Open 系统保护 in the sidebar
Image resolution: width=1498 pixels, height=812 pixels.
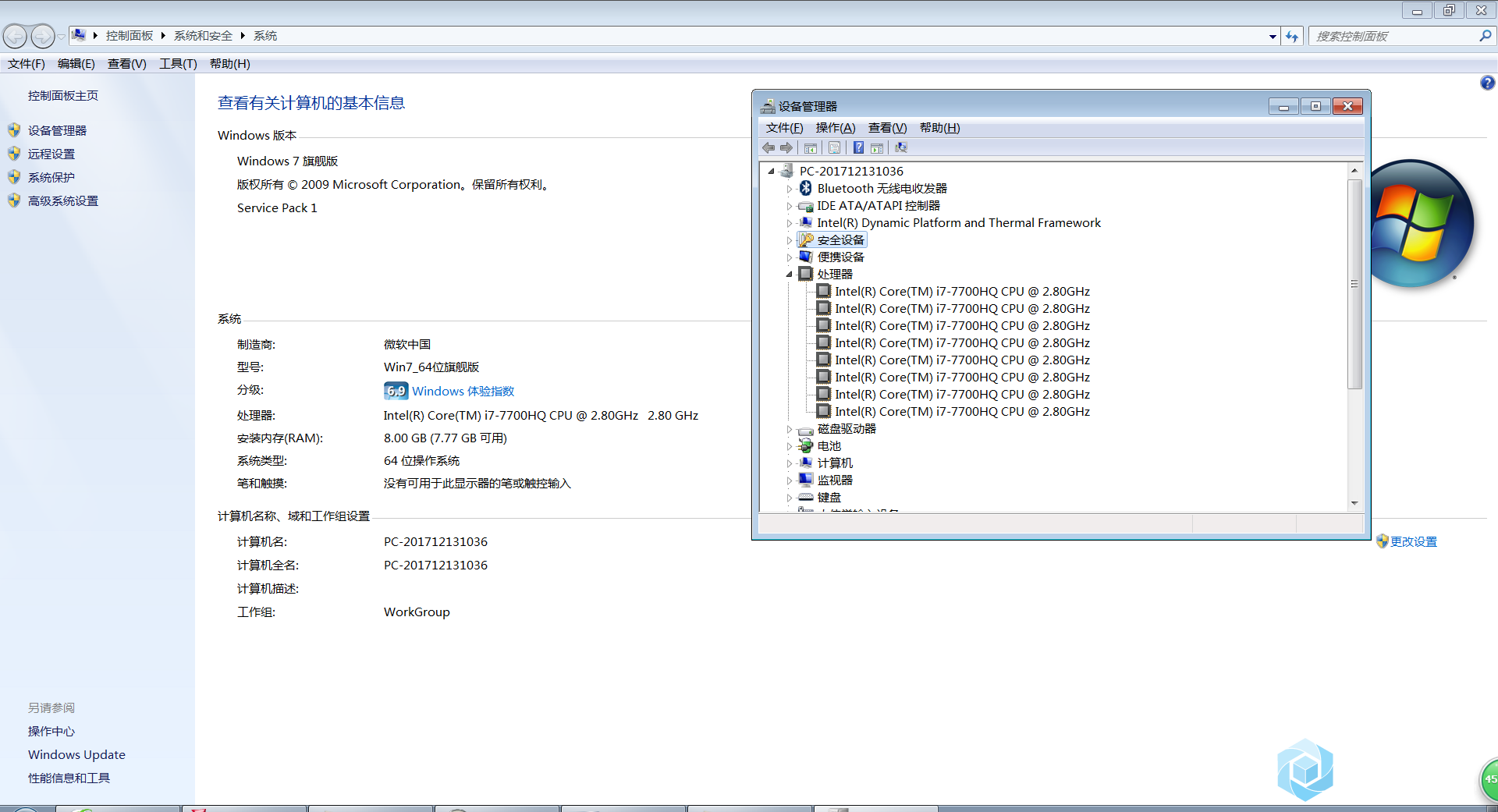point(51,177)
